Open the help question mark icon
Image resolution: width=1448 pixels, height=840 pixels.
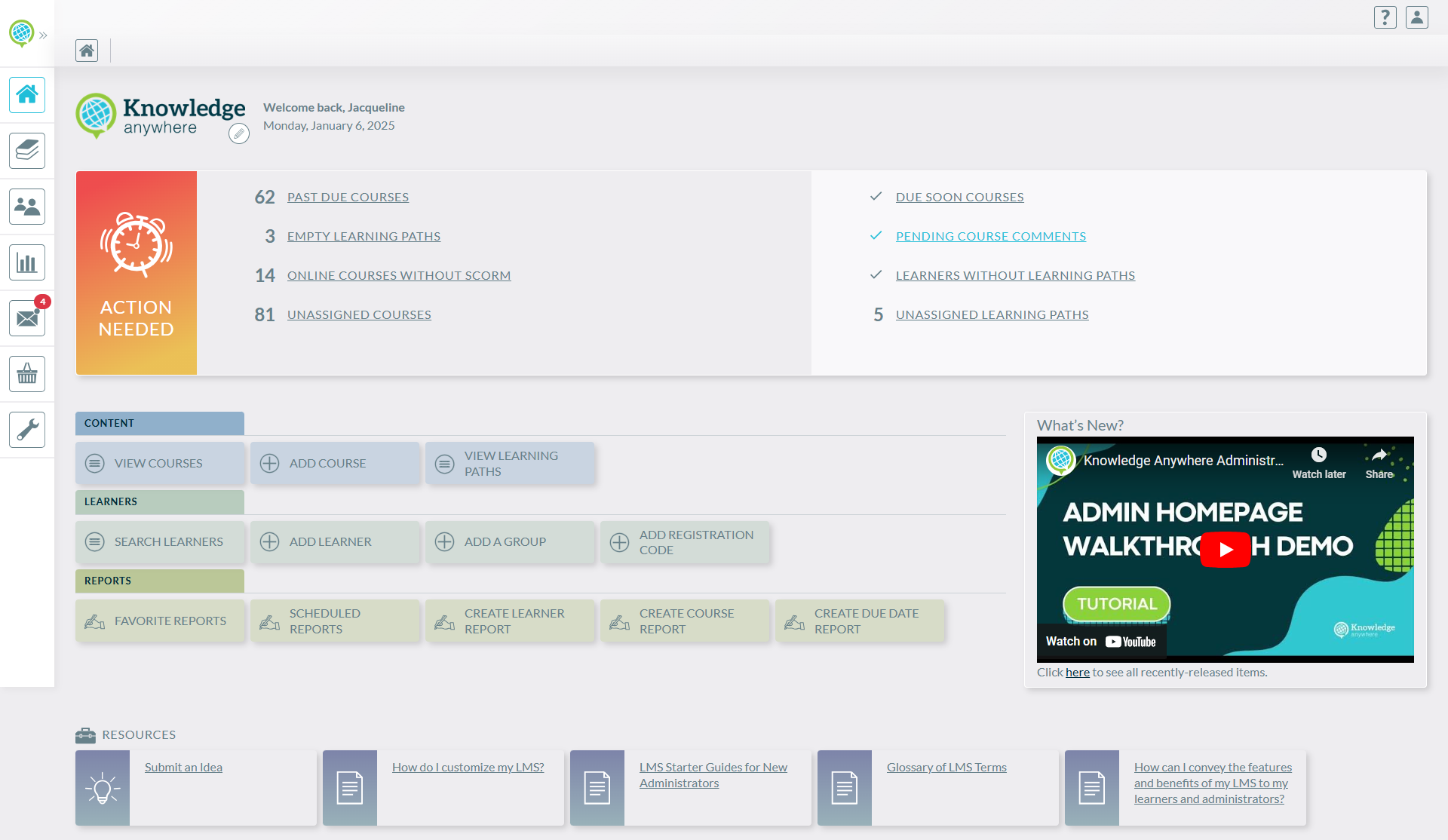(1385, 17)
